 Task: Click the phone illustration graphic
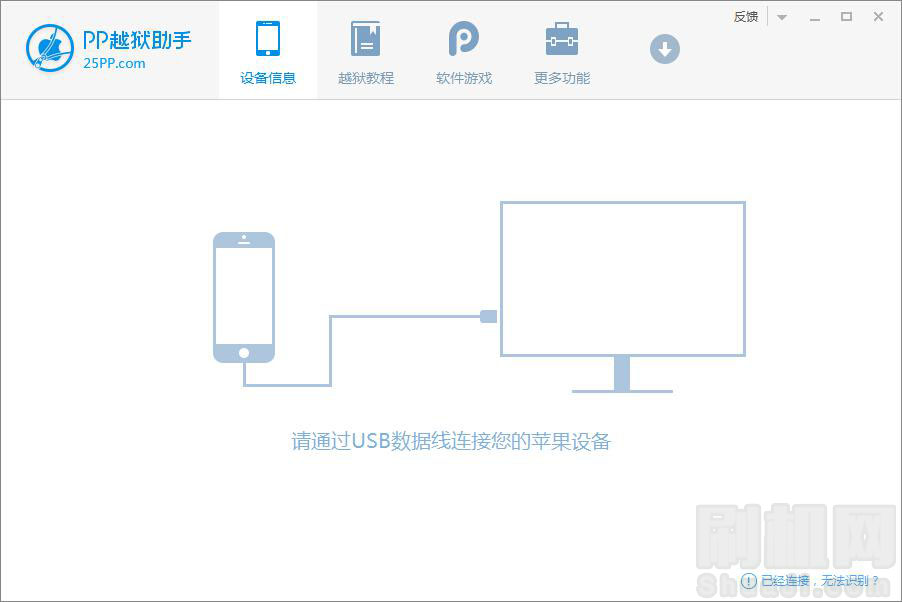[x=244, y=298]
